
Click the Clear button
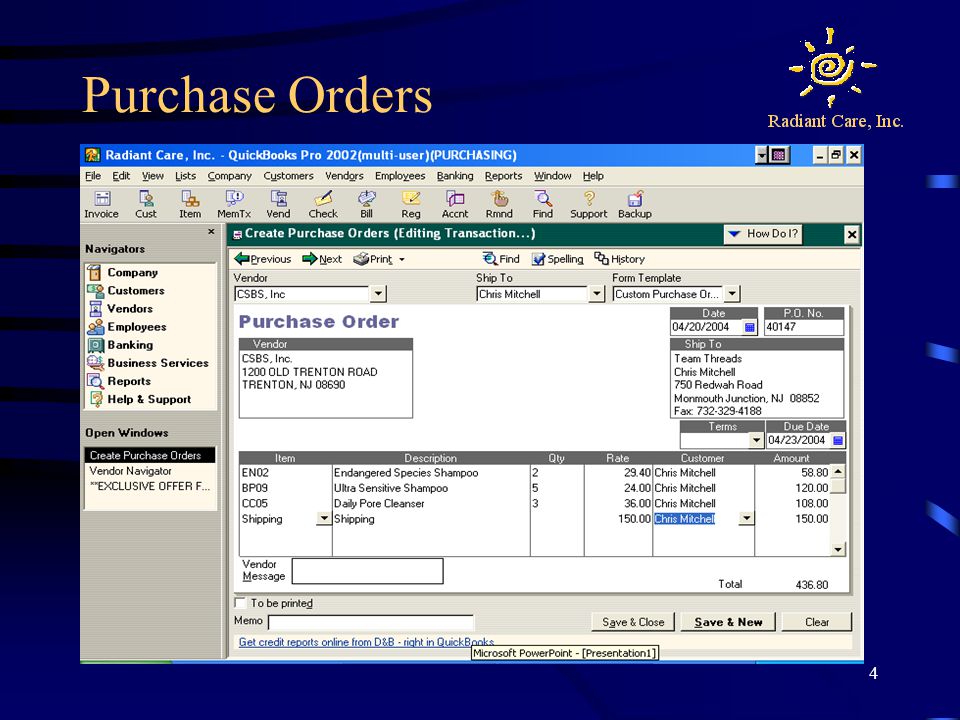click(x=817, y=622)
